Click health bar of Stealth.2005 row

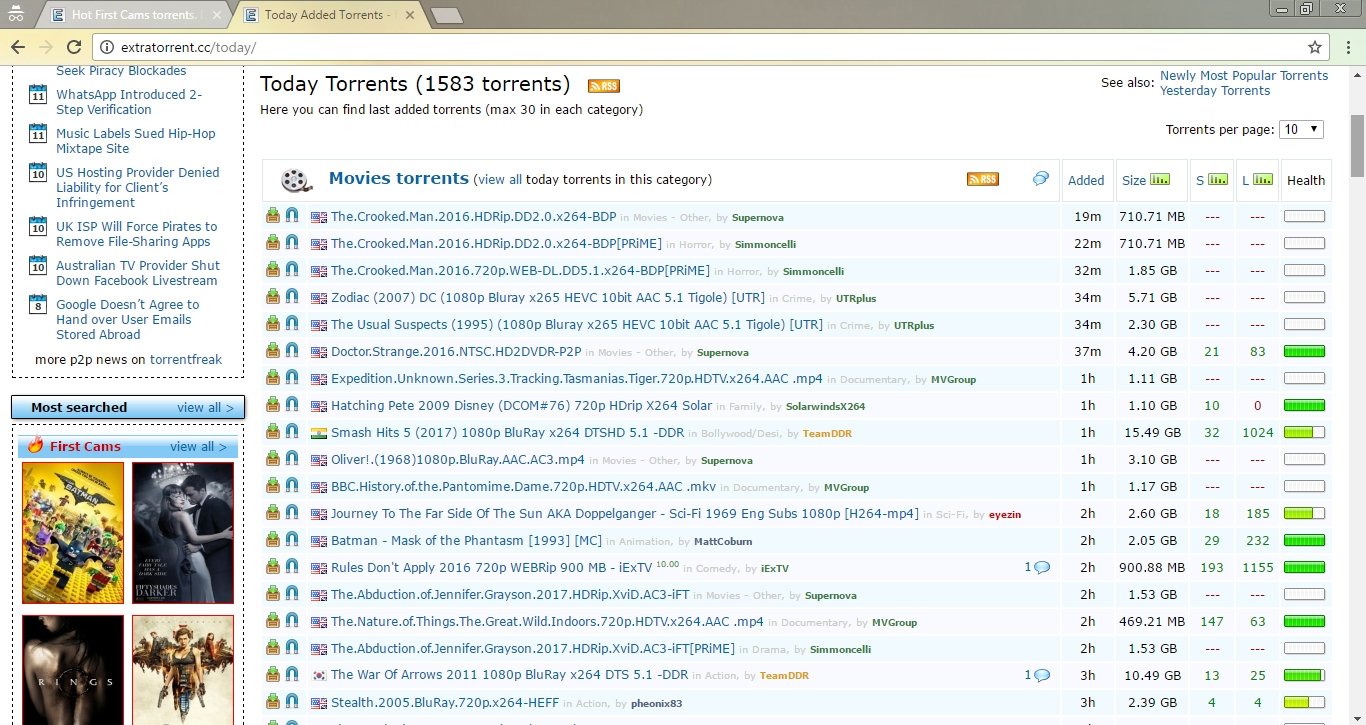click(x=1304, y=702)
